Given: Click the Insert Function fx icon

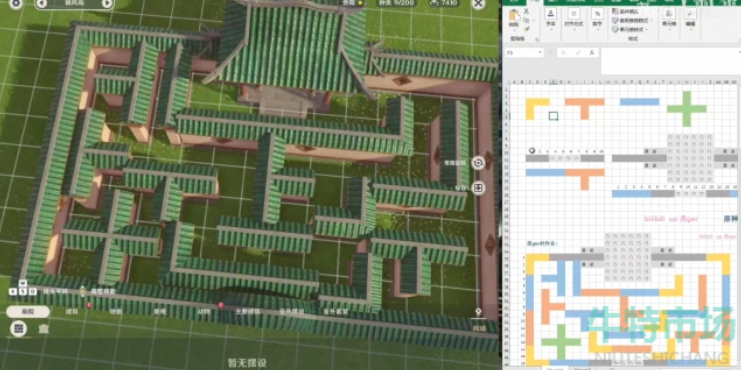Looking at the screenshot, I should click(x=591, y=53).
